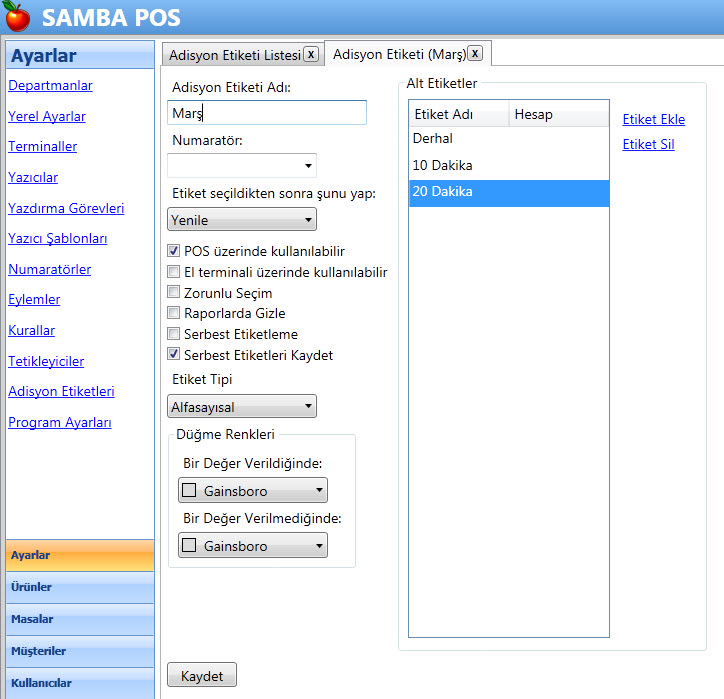Enable Raporlarda Gizle checkbox
This screenshot has height=699, width=724.
point(174,313)
